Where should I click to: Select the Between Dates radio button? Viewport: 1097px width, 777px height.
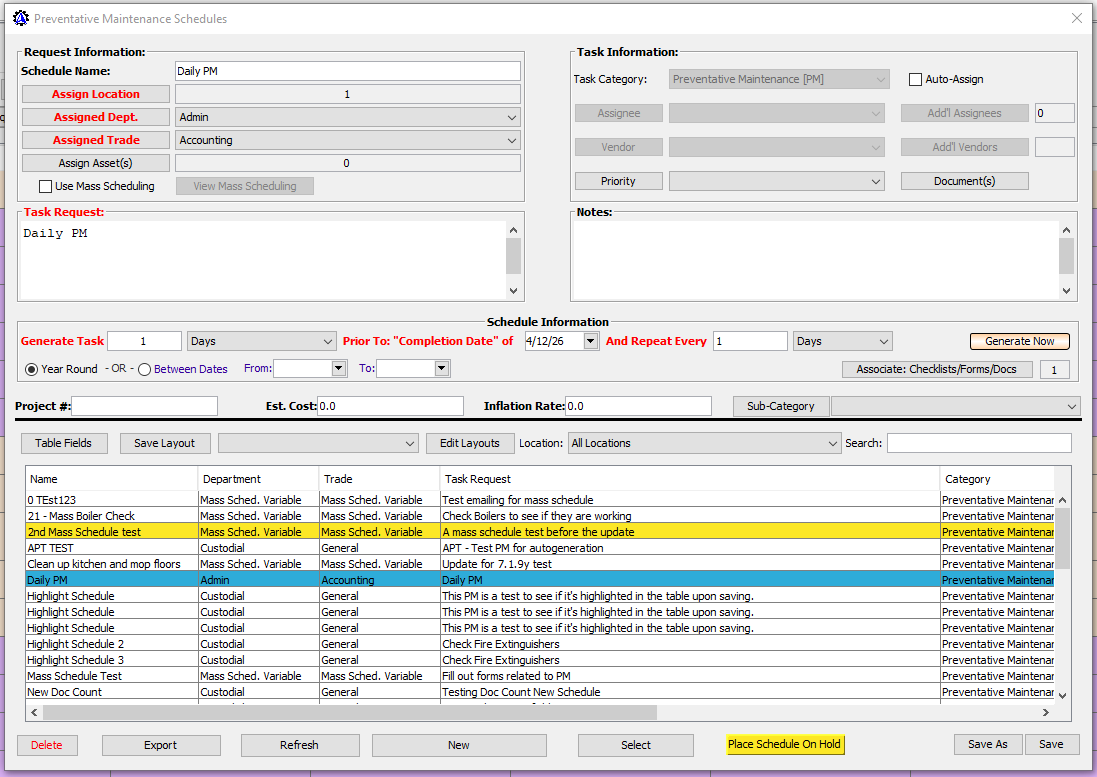(x=145, y=369)
